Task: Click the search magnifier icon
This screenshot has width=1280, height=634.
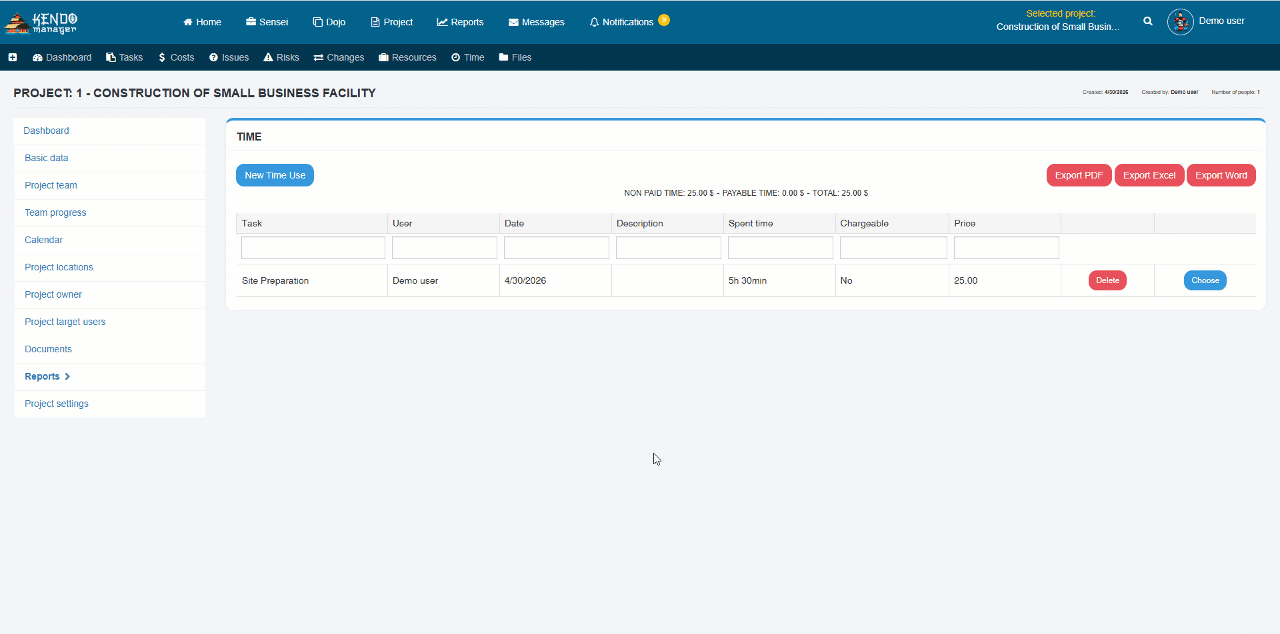Action: (1148, 21)
